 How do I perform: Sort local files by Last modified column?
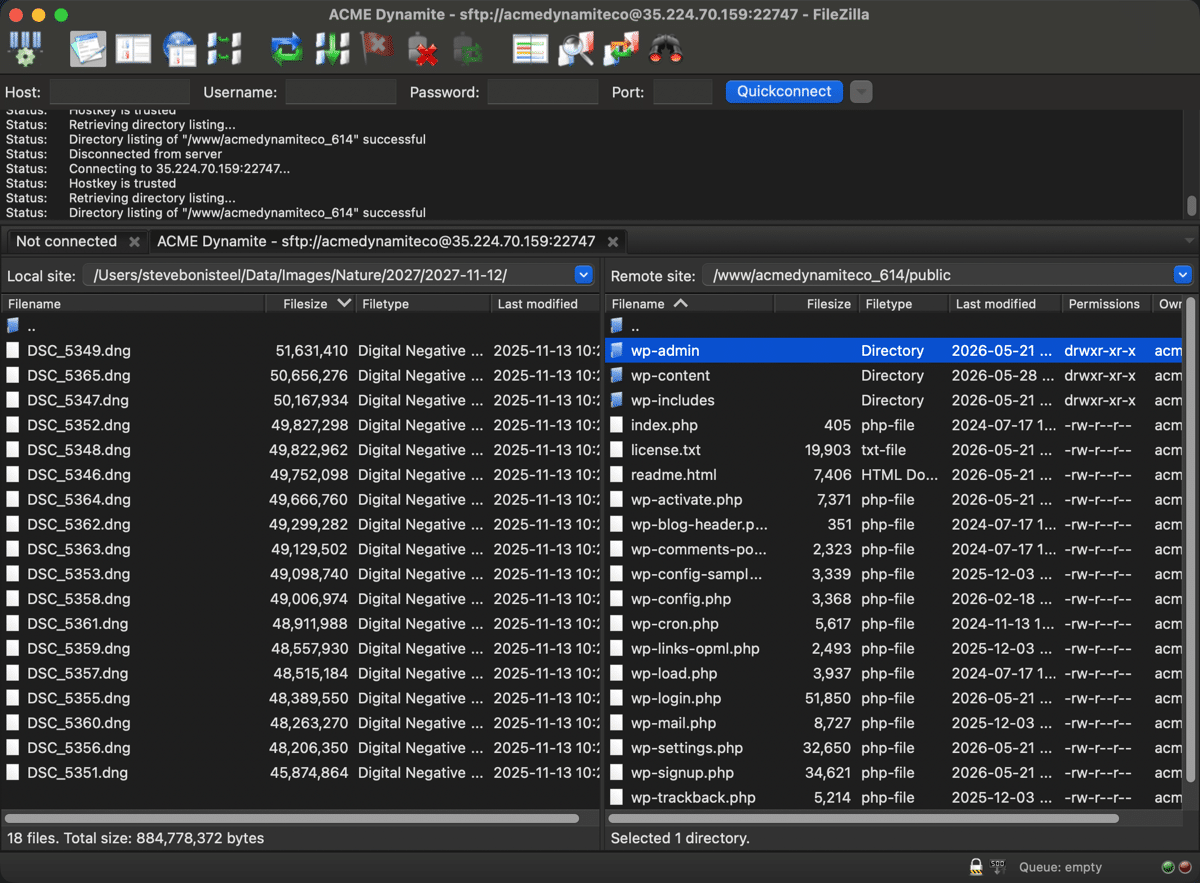[545, 304]
